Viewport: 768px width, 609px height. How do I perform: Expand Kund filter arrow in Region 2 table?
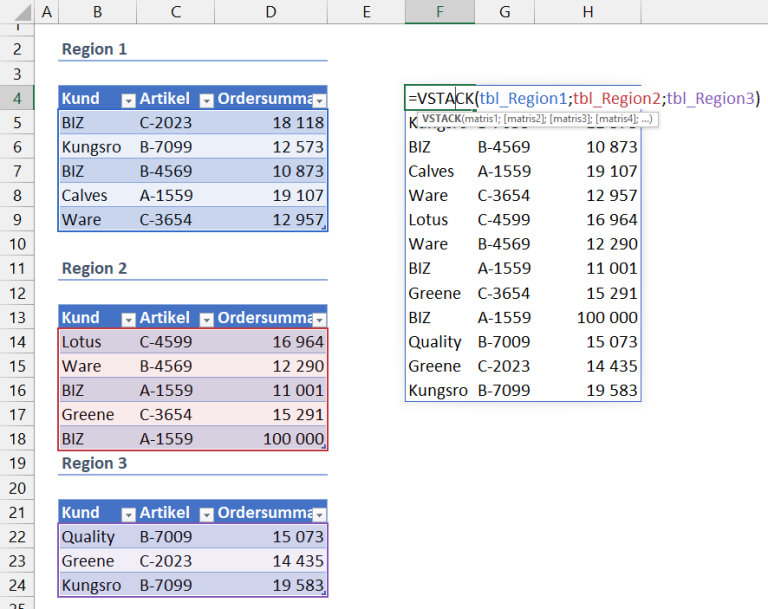coord(127,319)
